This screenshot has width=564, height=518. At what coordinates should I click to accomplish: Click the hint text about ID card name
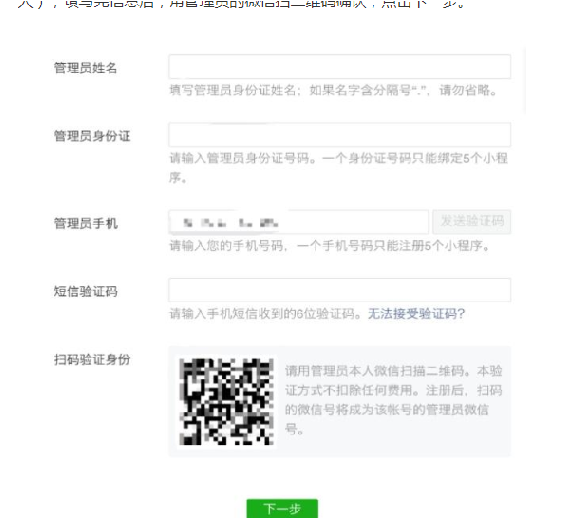click(x=333, y=90)
